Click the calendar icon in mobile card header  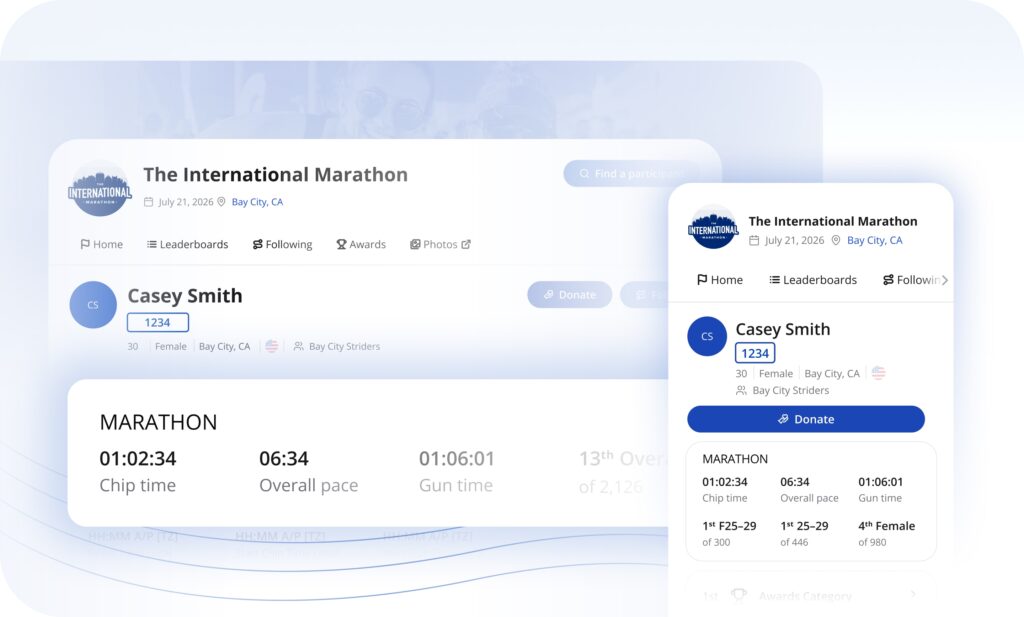point(754,240)
